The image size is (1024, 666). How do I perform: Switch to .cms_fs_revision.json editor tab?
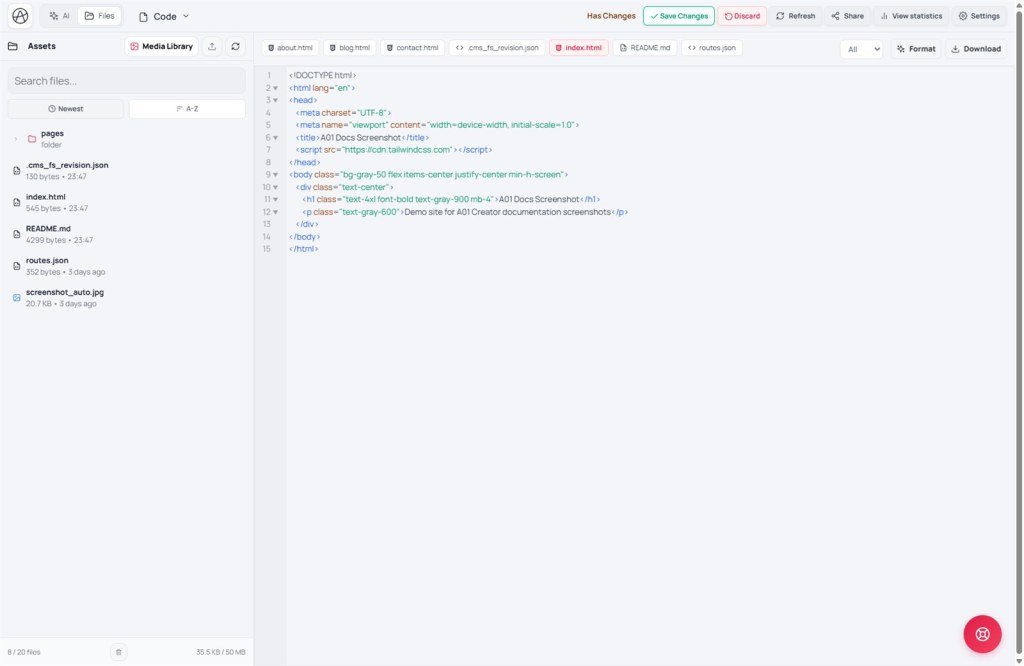click(497, 48)
